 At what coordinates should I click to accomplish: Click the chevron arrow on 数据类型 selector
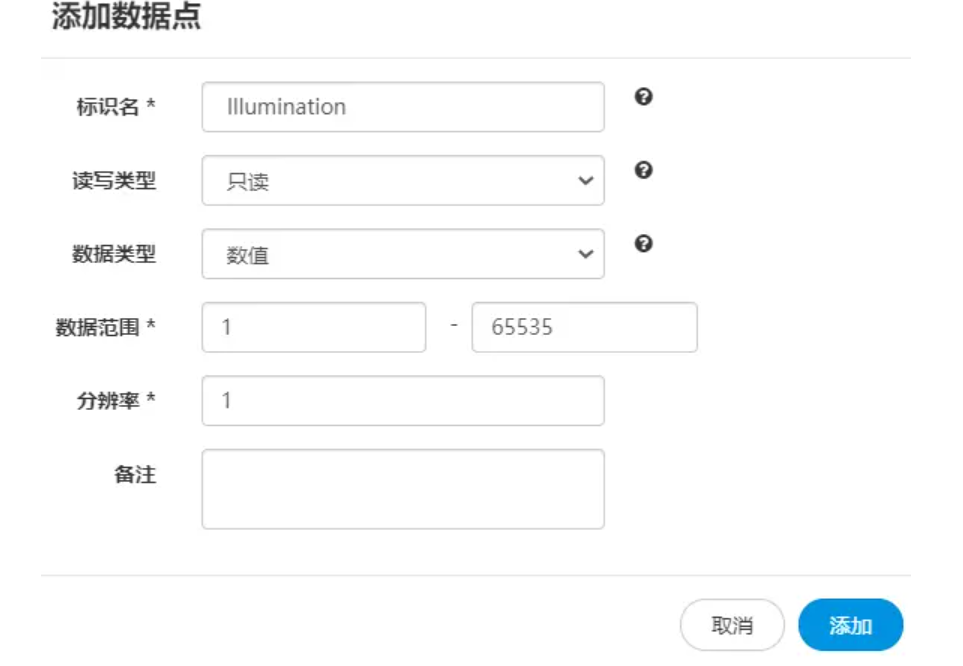[585, 254]
